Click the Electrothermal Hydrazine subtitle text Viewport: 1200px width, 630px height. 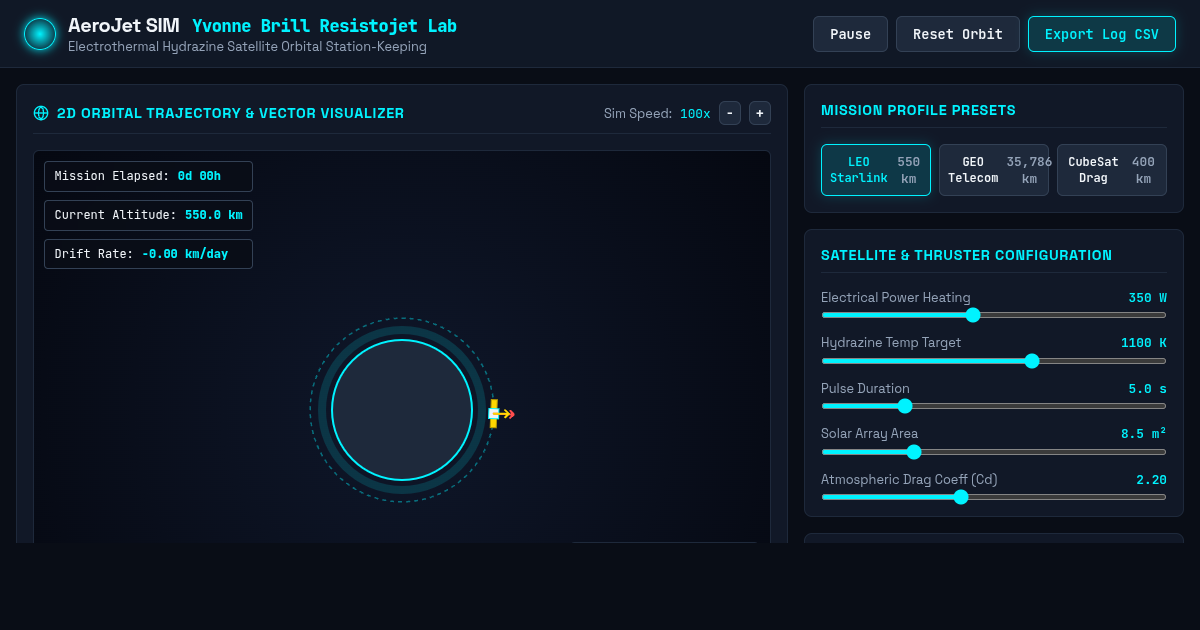[x=247, y=47]
